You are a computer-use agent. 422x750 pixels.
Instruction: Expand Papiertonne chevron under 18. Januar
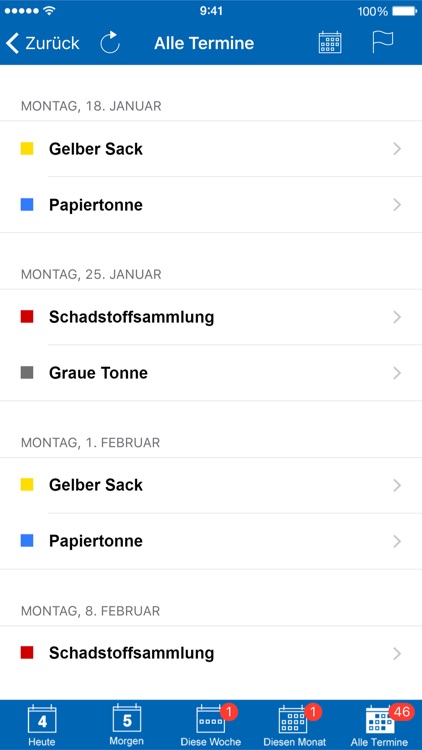coord(397,205)
